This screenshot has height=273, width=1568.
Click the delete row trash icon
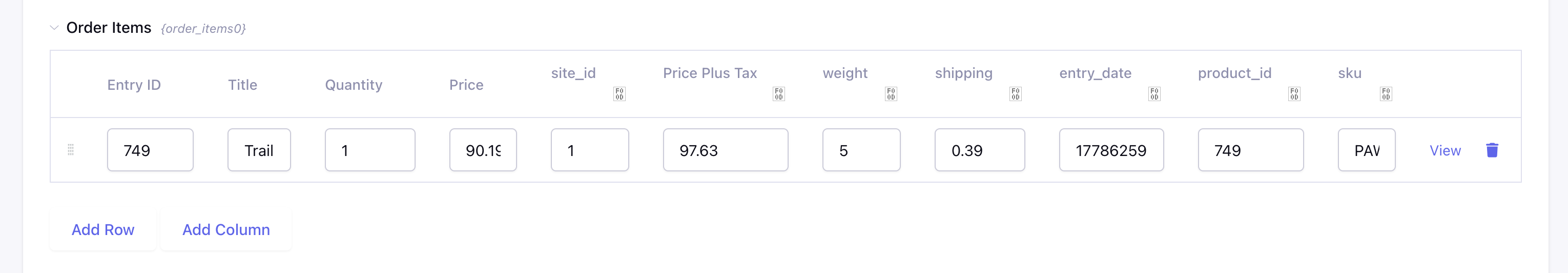click(1492, 150)
